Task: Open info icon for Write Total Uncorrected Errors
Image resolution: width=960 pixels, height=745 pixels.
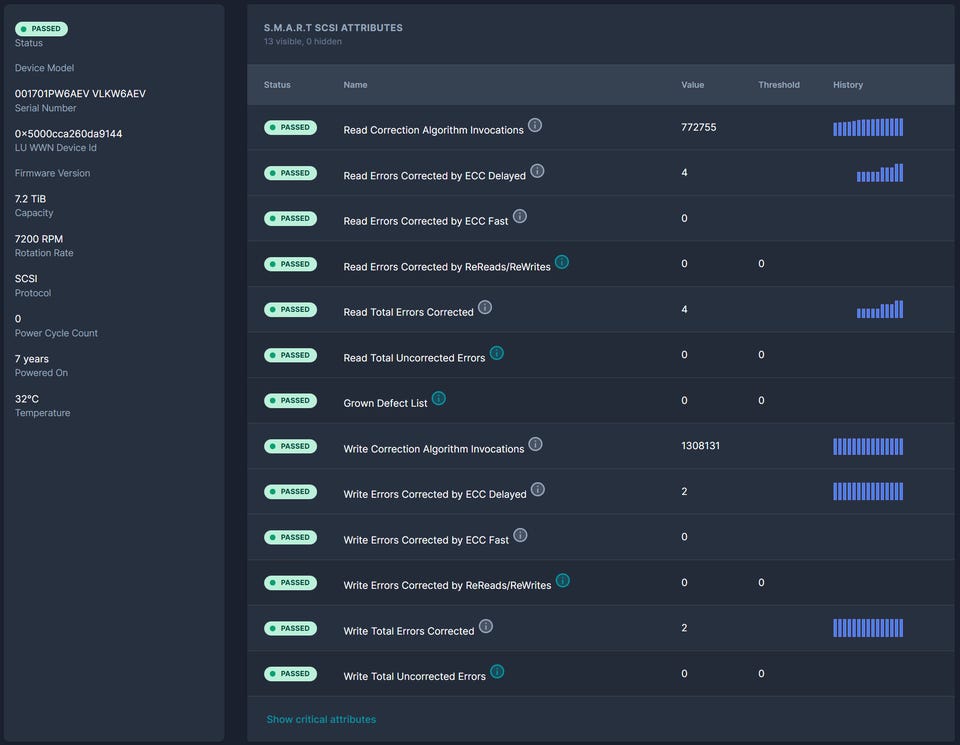Action: [497, 671]
